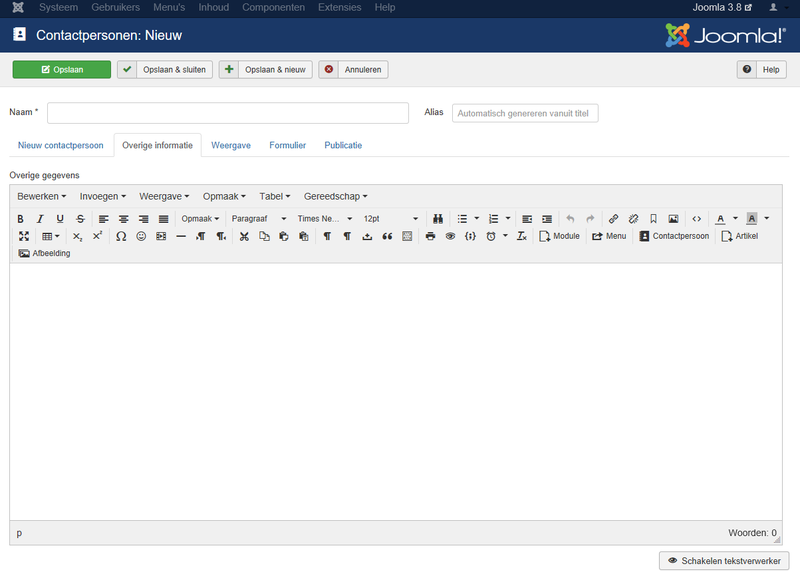800x580 pixels.
Task: Insert or edit link
Action: pyautogui.click(x=614, y=219)
